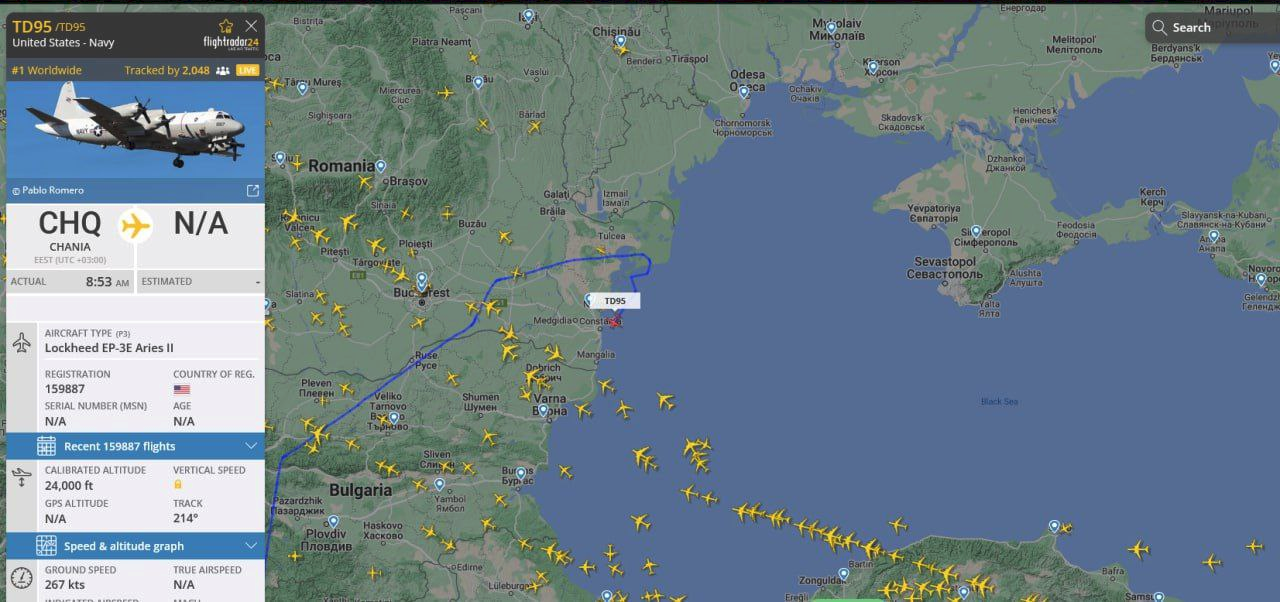Expand Speed & altitude graph section
This screenshot has width=1280, height=602.
click(x=135, y=546)
